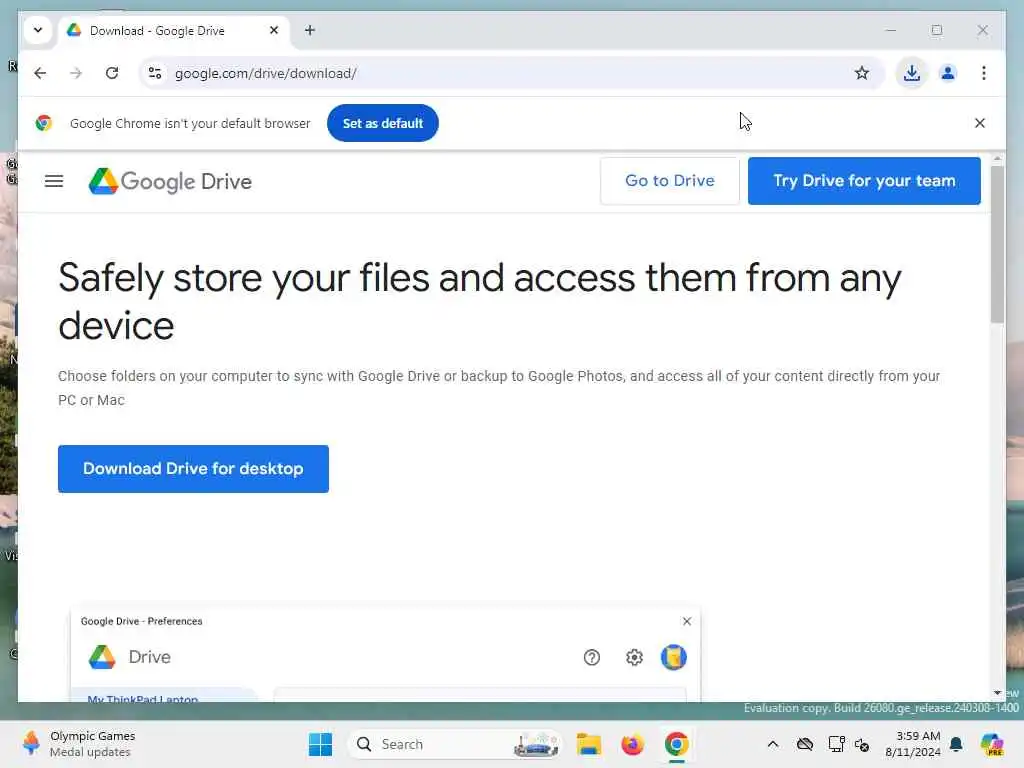Click Try Drive for your team
The height and width of the screenshot is (768, 1024).
[x=864, y=181]
